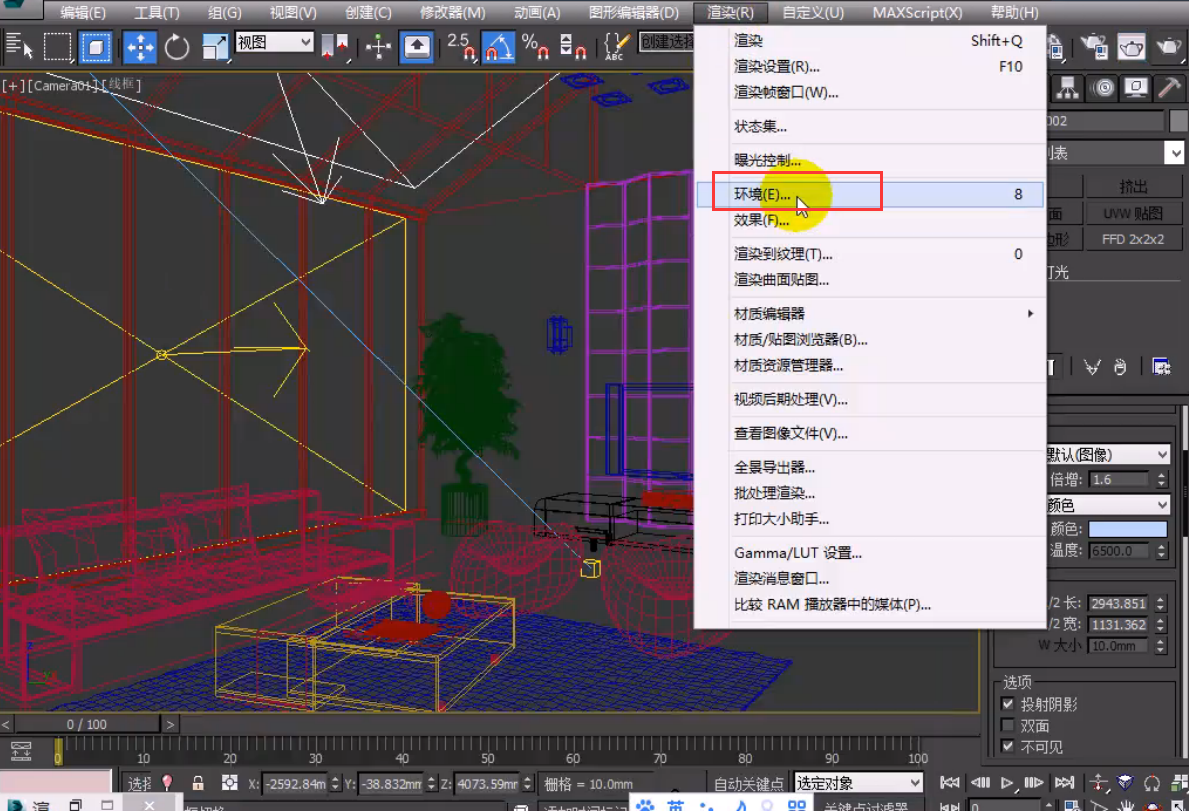The width and height of the screenshot is (1189, 811).
Task: Choose 环境(E)... from render menu
Action: coord(762,194)
